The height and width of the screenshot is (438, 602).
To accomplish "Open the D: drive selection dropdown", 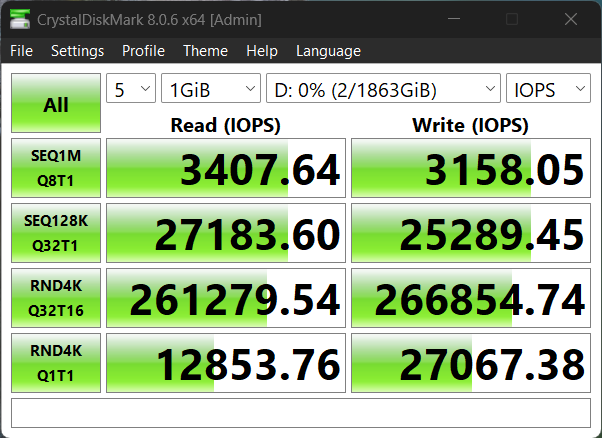I will pyautogui.click(x=383, y=90).
